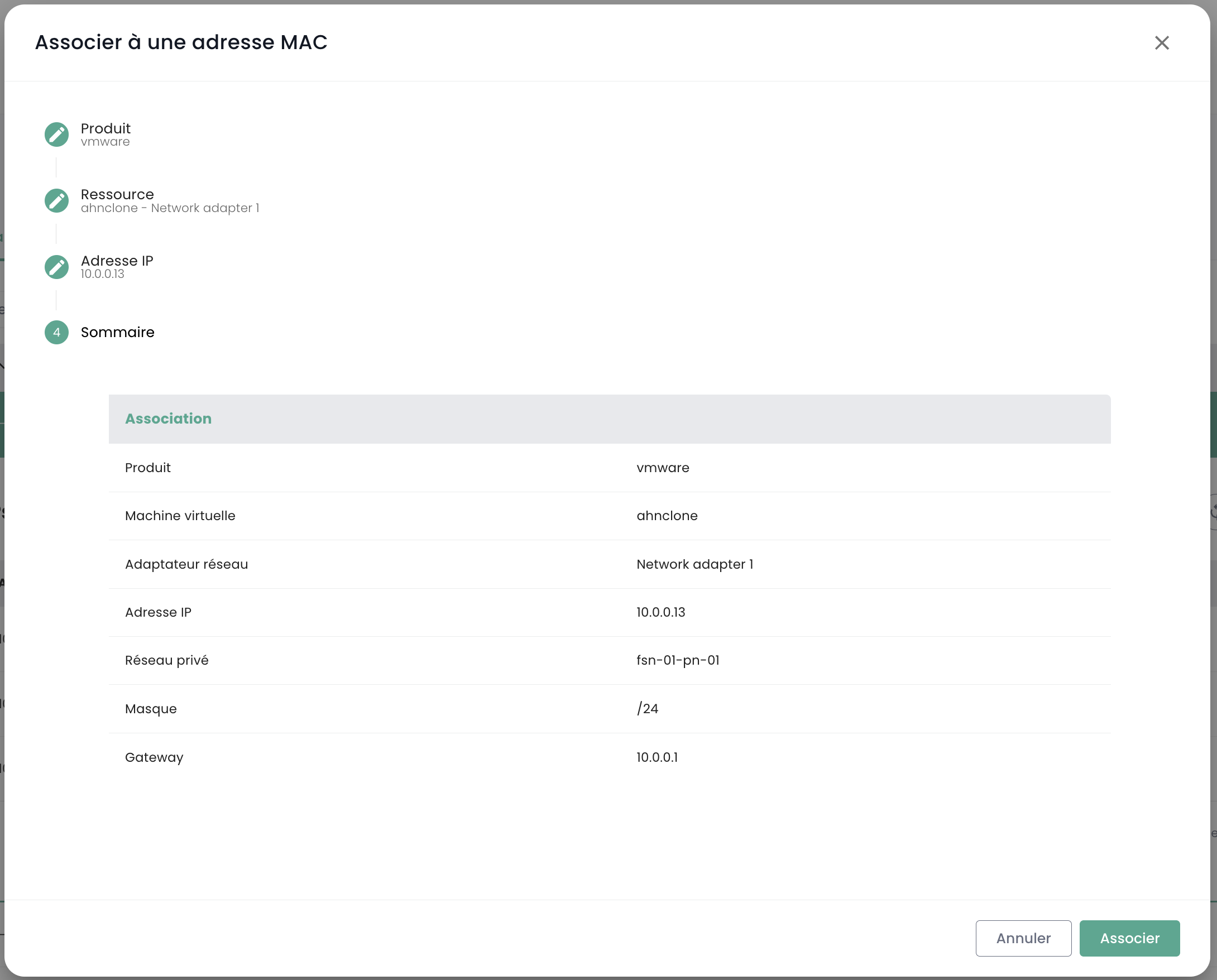Click the /24 mask value
This screenshot has width=1217, height=980.
[x=647, y=709]
